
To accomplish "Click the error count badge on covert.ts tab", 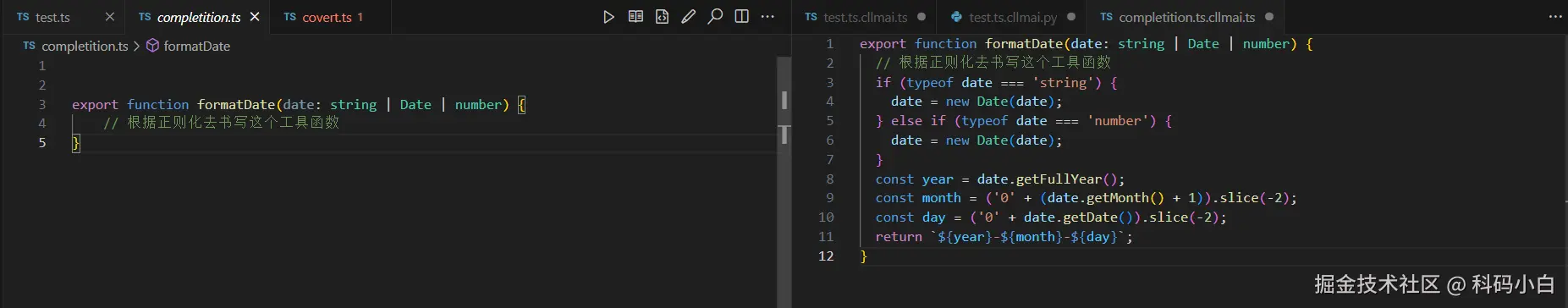I will (360, 17).
